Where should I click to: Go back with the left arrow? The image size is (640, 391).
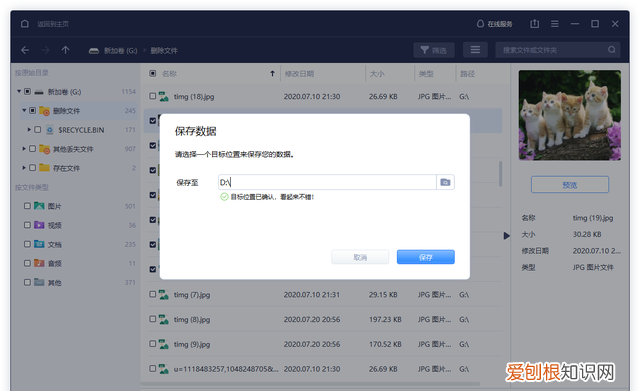[x=25, y=50]
